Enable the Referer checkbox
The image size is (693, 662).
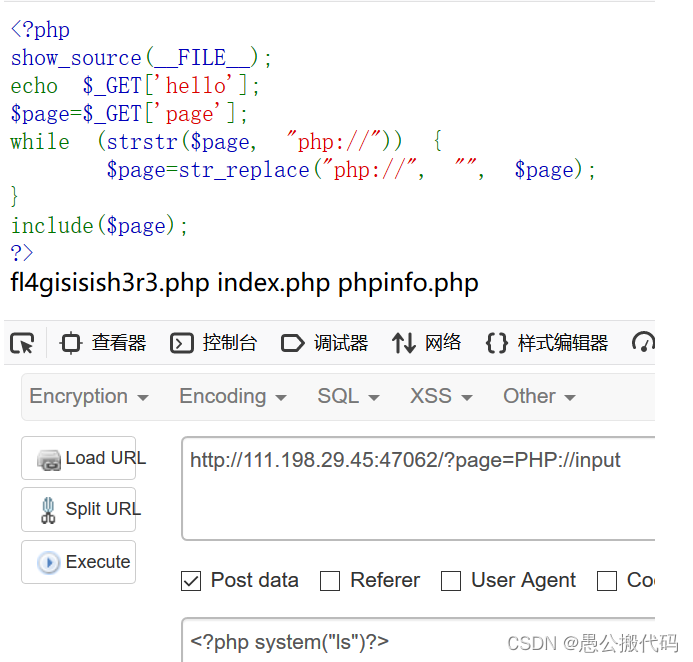[330, 581]
